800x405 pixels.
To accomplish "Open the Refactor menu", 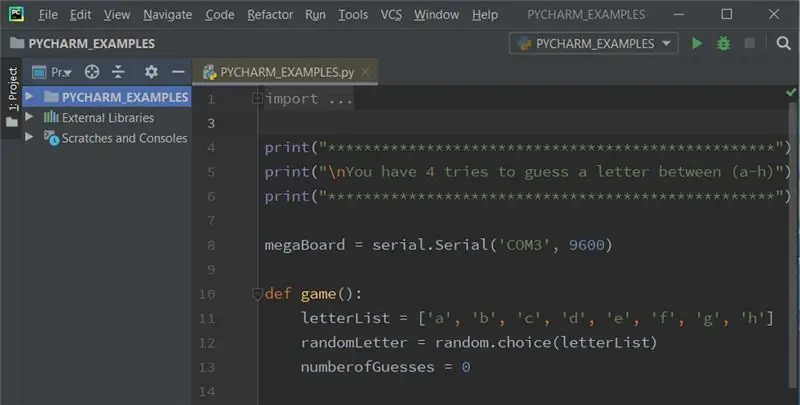I will click(x=270, y=15).
